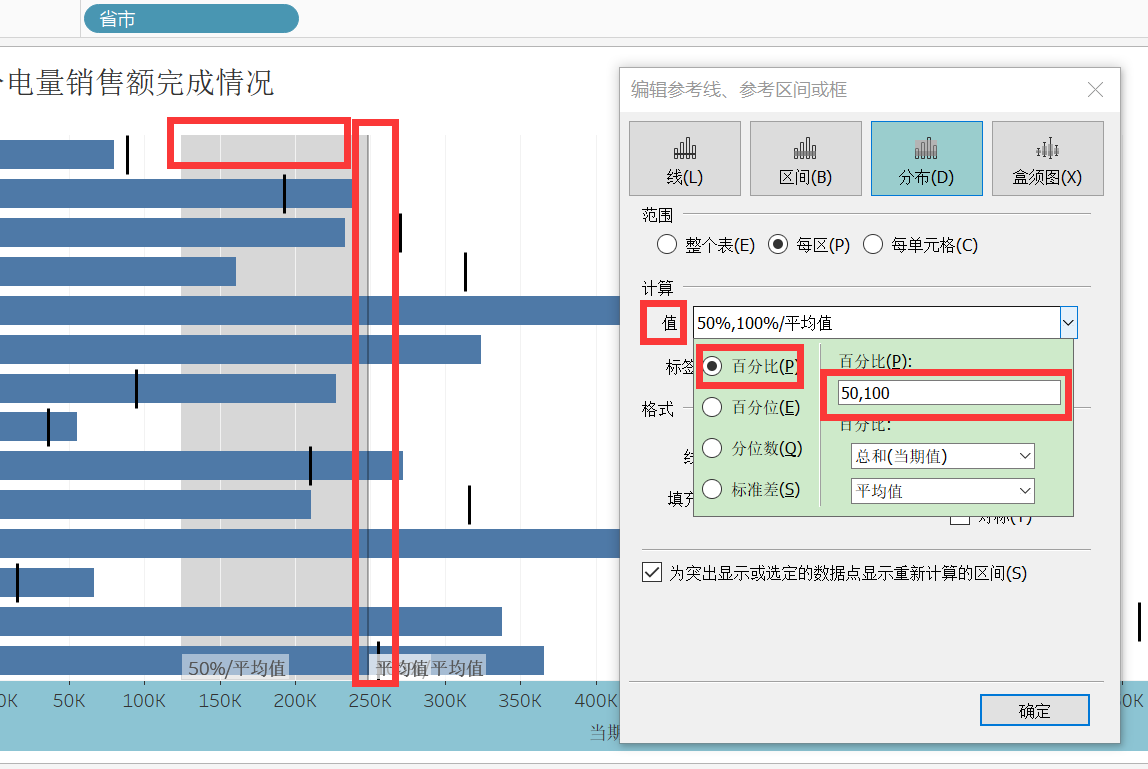The image size is (1148, 769).
Task: Open the 平均值 aggregation dropdown
Action: pyautogui.click(x=942, y=491)
